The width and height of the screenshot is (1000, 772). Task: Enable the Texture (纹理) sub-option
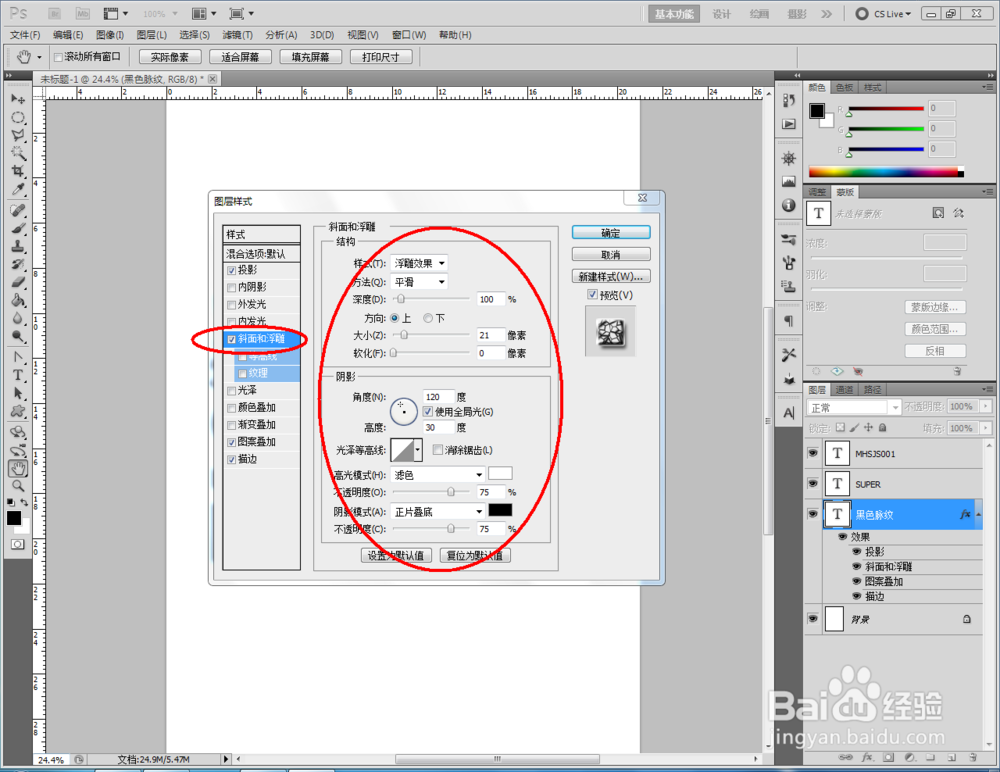(242, 374)
